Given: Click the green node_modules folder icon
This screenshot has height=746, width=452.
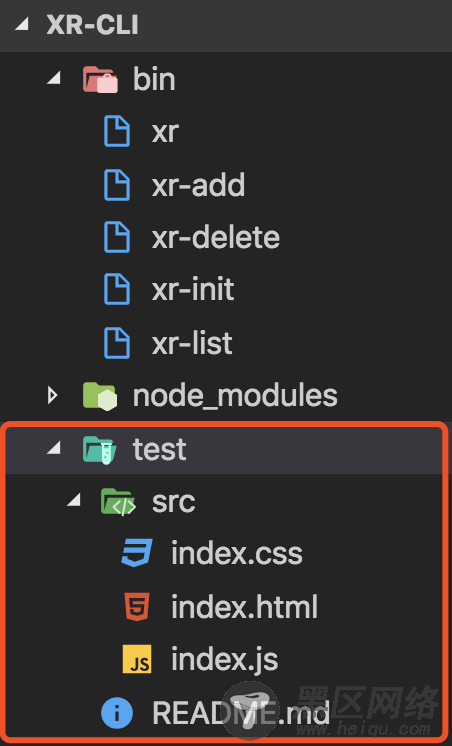Looking at the screenshot, I should (100, 396).
